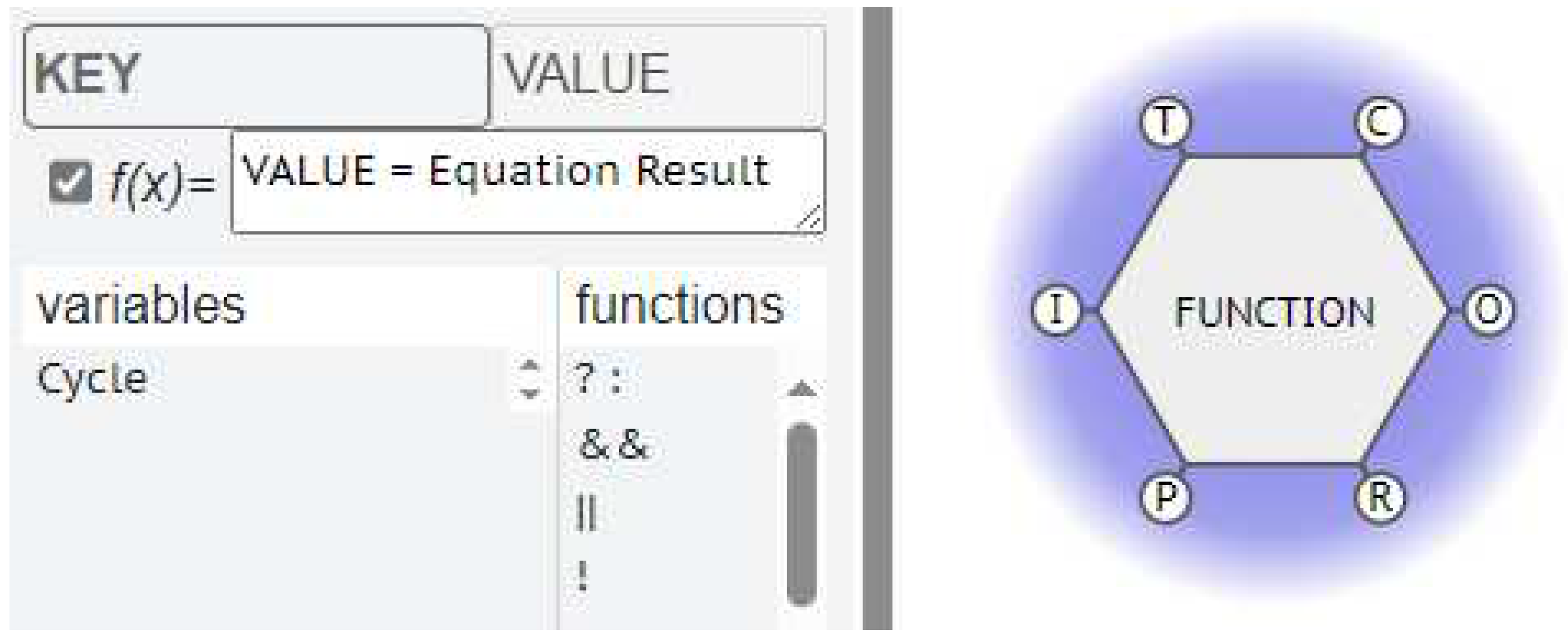Click the equation text area

coord(527,181)
